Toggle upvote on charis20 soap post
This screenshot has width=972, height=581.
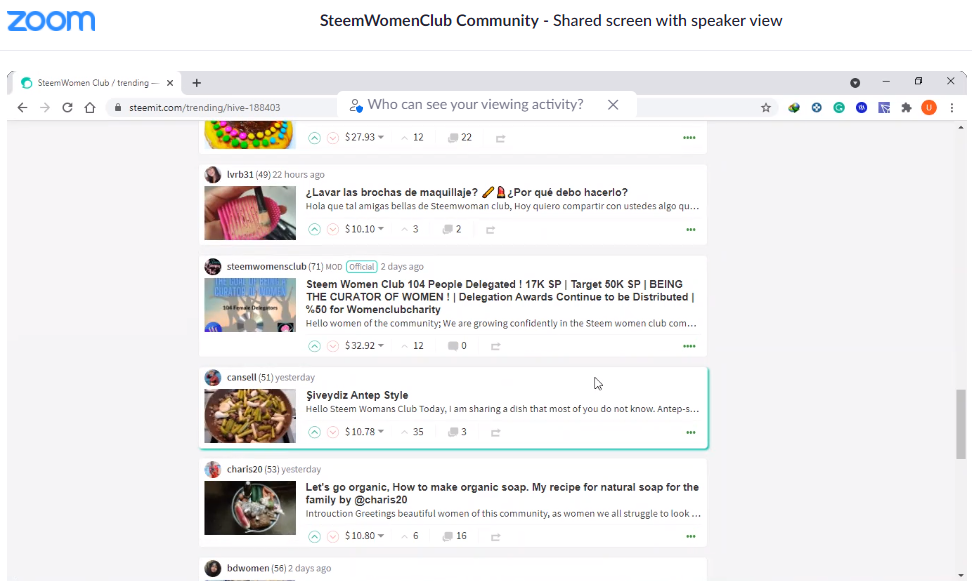click(x=314, y=536)
